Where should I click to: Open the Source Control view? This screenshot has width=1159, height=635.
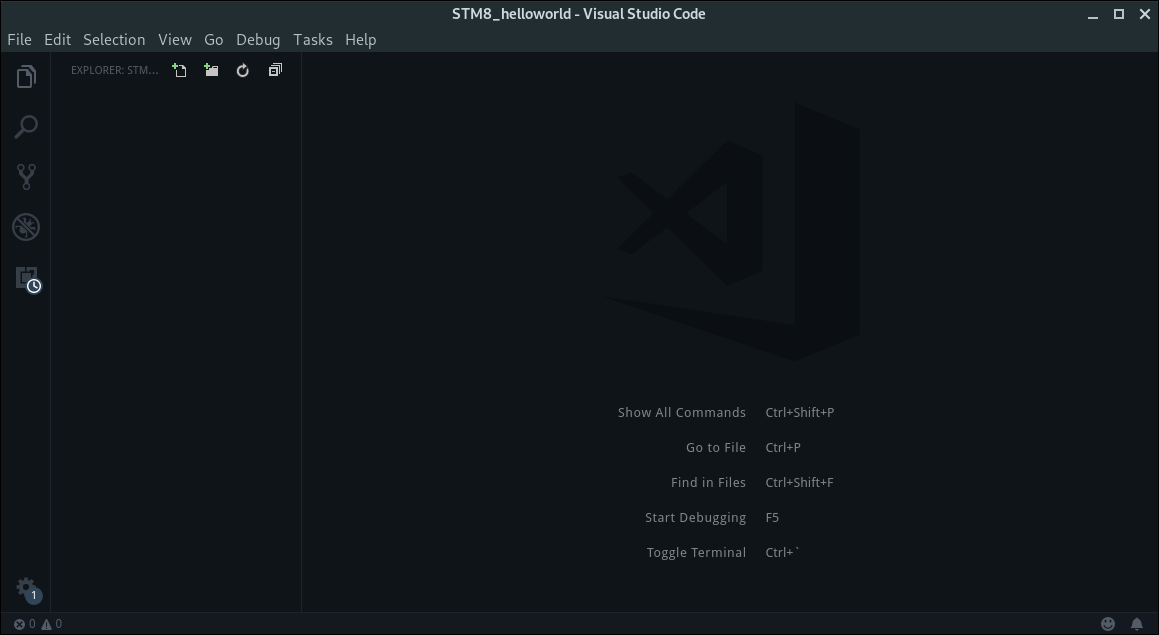tap(26, 177)
